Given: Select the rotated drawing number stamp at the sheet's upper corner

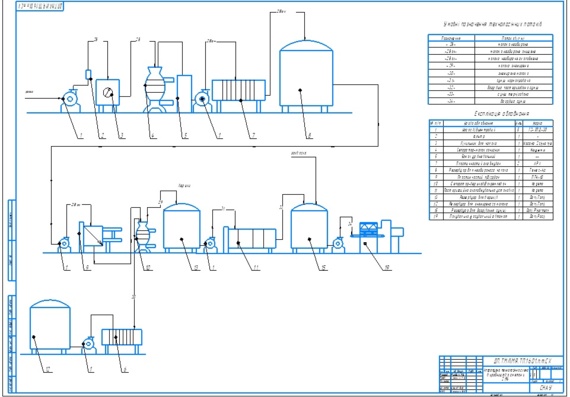Looking at the screenshot, I should (40, 6).
